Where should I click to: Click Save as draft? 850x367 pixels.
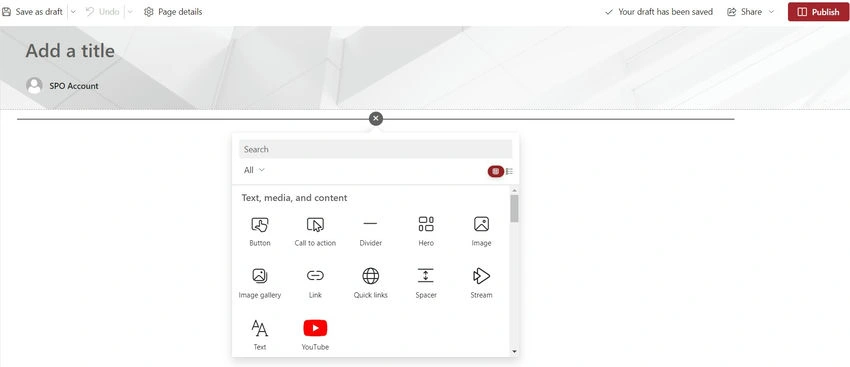pos(33,11)
